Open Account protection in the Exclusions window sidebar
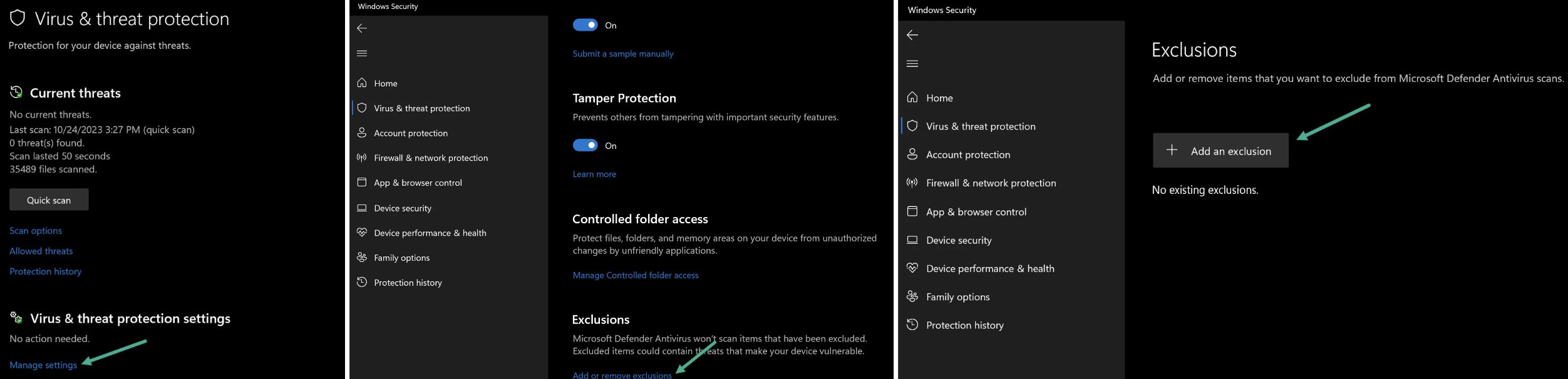The height and width of the screenshot is (379, 1568). (968, 154)
